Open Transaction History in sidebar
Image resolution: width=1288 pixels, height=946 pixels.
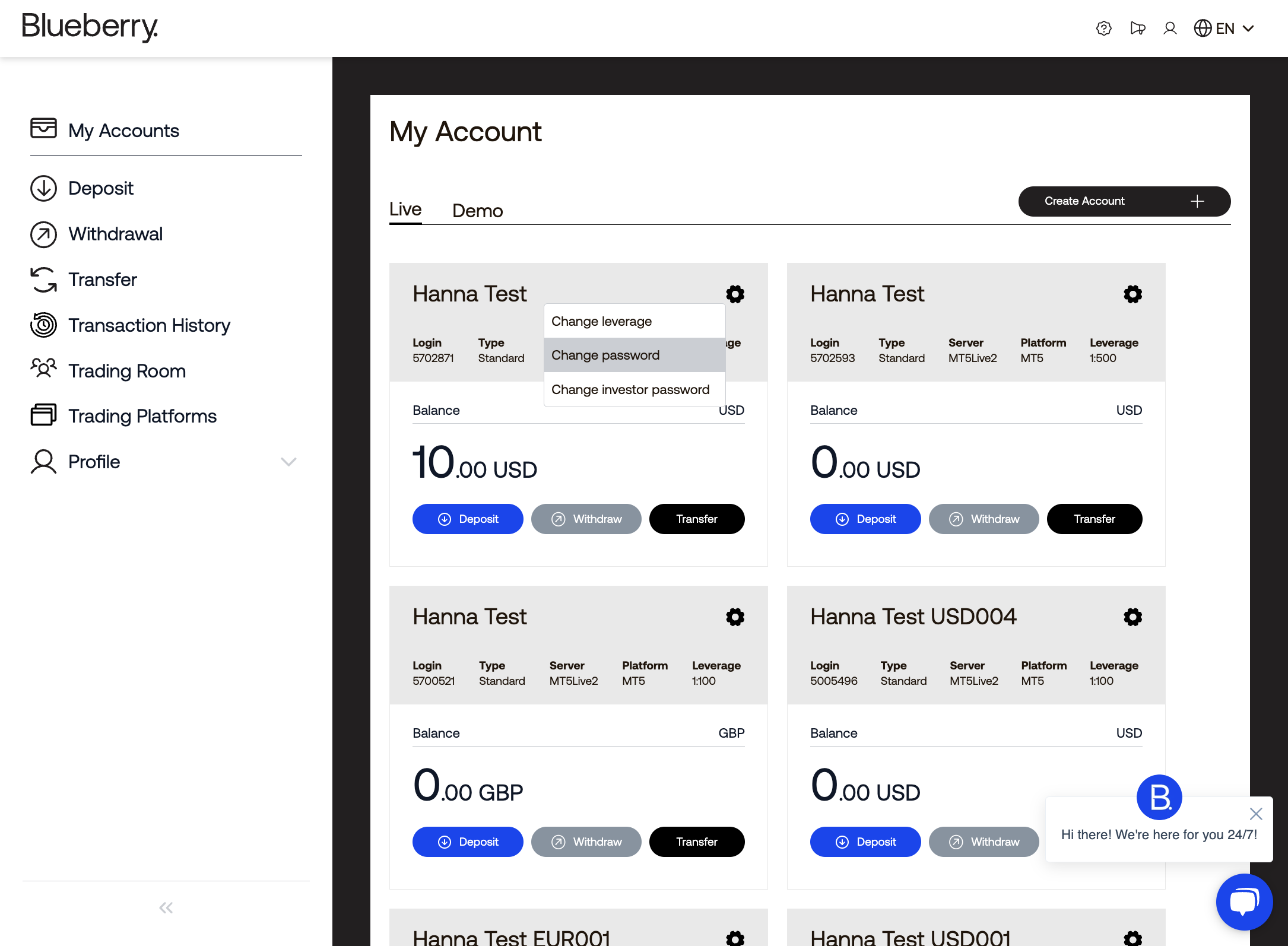(x=130, y=325)
